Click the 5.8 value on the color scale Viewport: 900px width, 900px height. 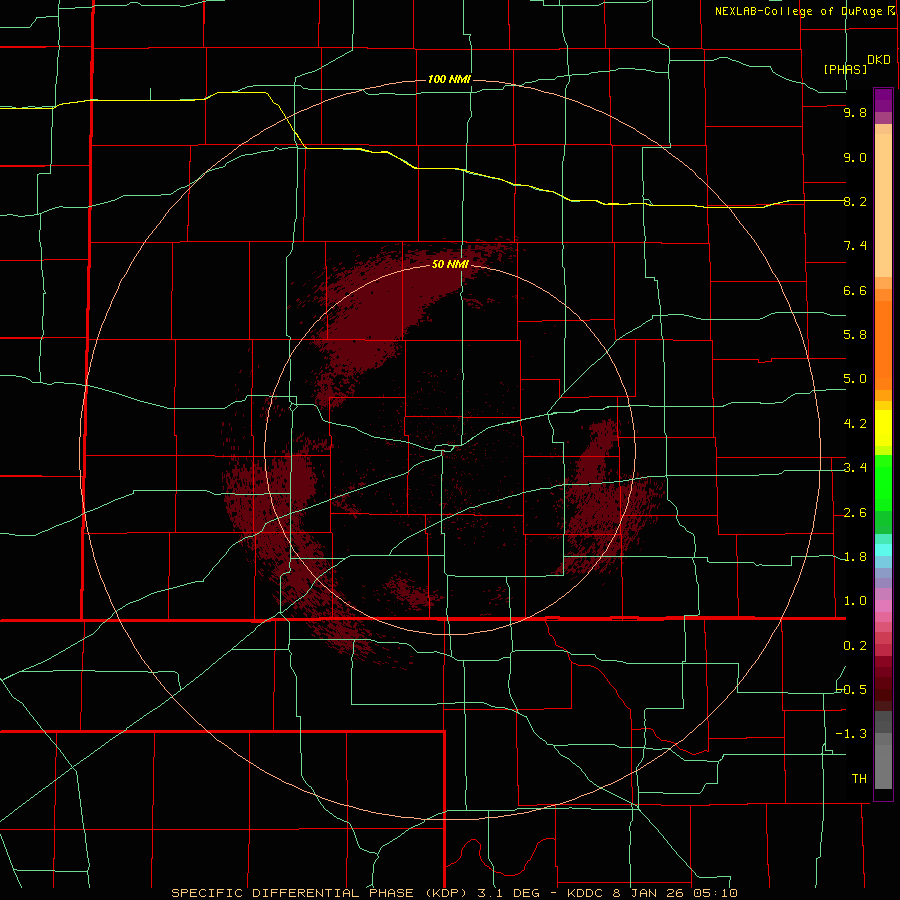[855, 334]
